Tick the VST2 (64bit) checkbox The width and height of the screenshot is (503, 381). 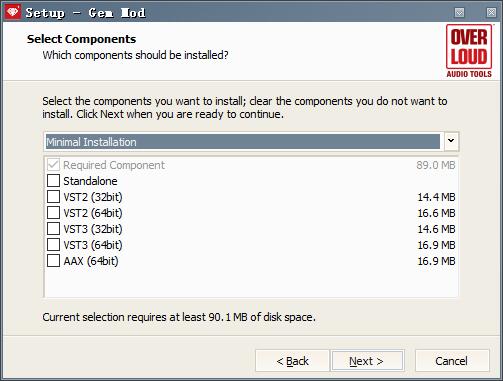coord(53,213)
